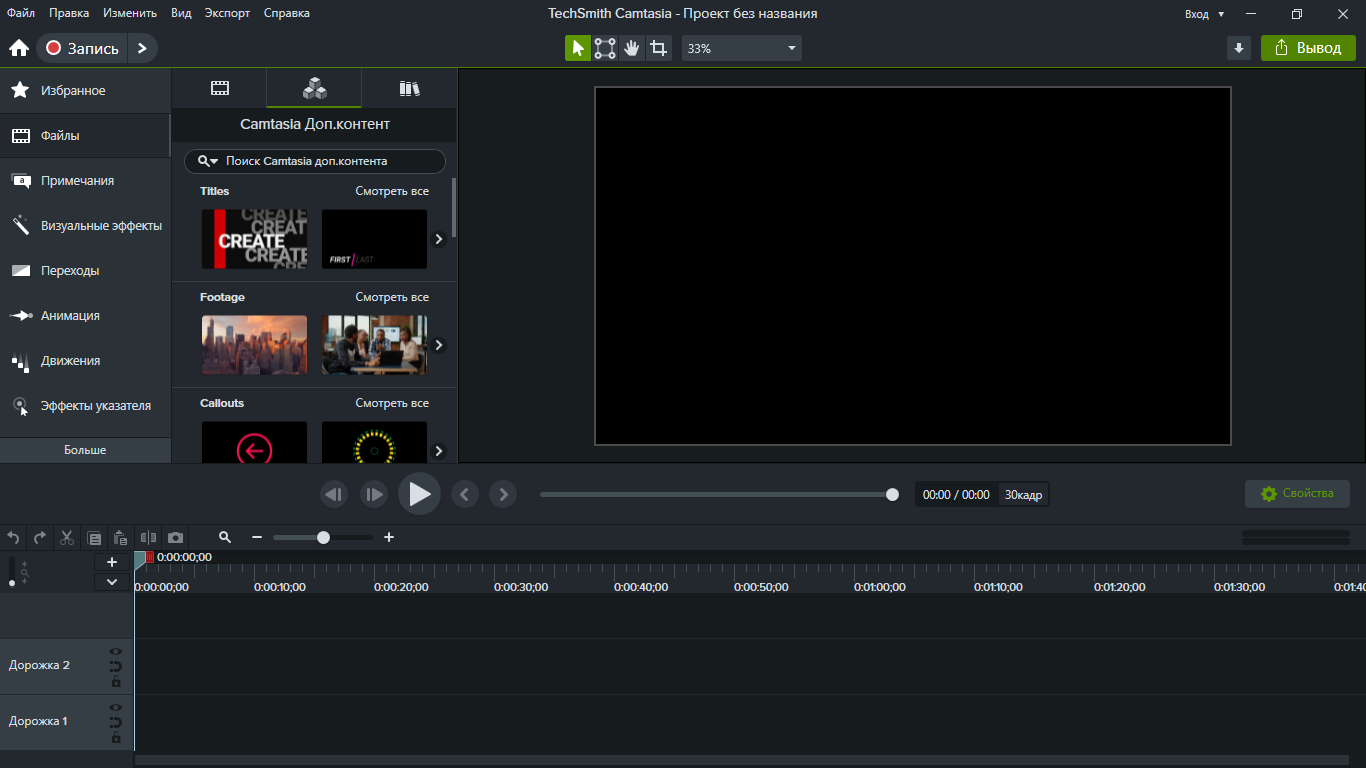Image resolution: width=1366 pixels, height=768 pixels.
Task: Take a snapshot with the camera icon
Action: [176, 537]
